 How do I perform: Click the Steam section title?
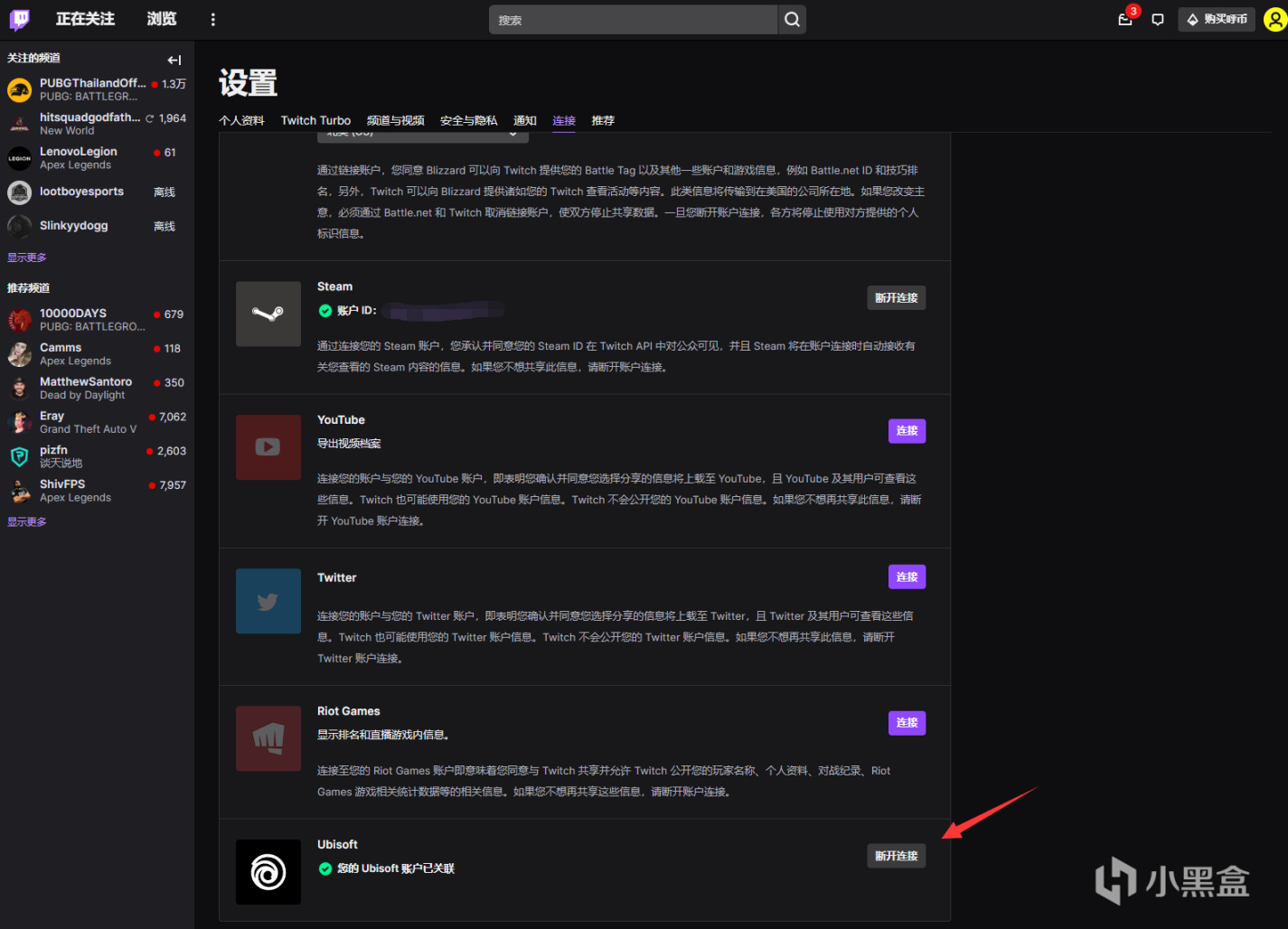(334, 286)
